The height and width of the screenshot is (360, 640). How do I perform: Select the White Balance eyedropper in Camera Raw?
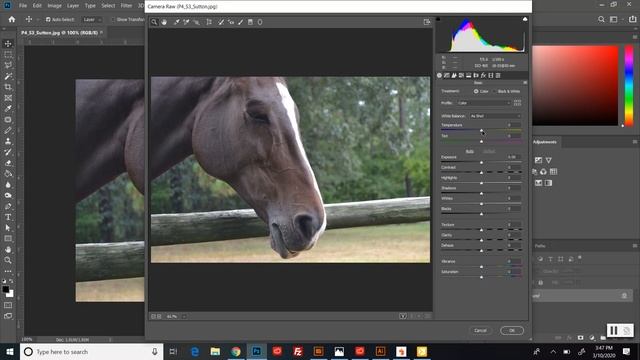pos(177,22)
